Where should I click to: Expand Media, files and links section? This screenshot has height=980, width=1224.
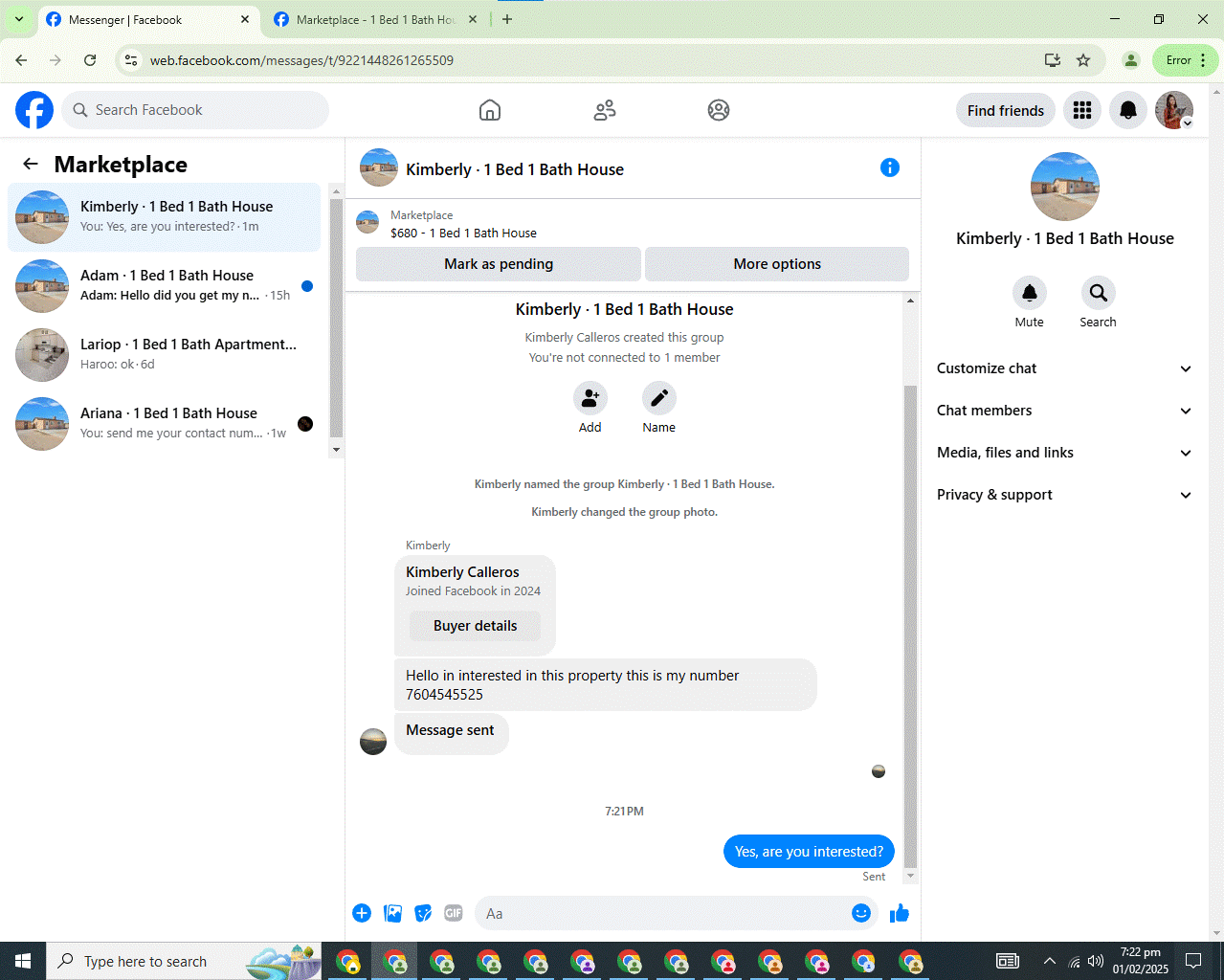click(1065, 453)
